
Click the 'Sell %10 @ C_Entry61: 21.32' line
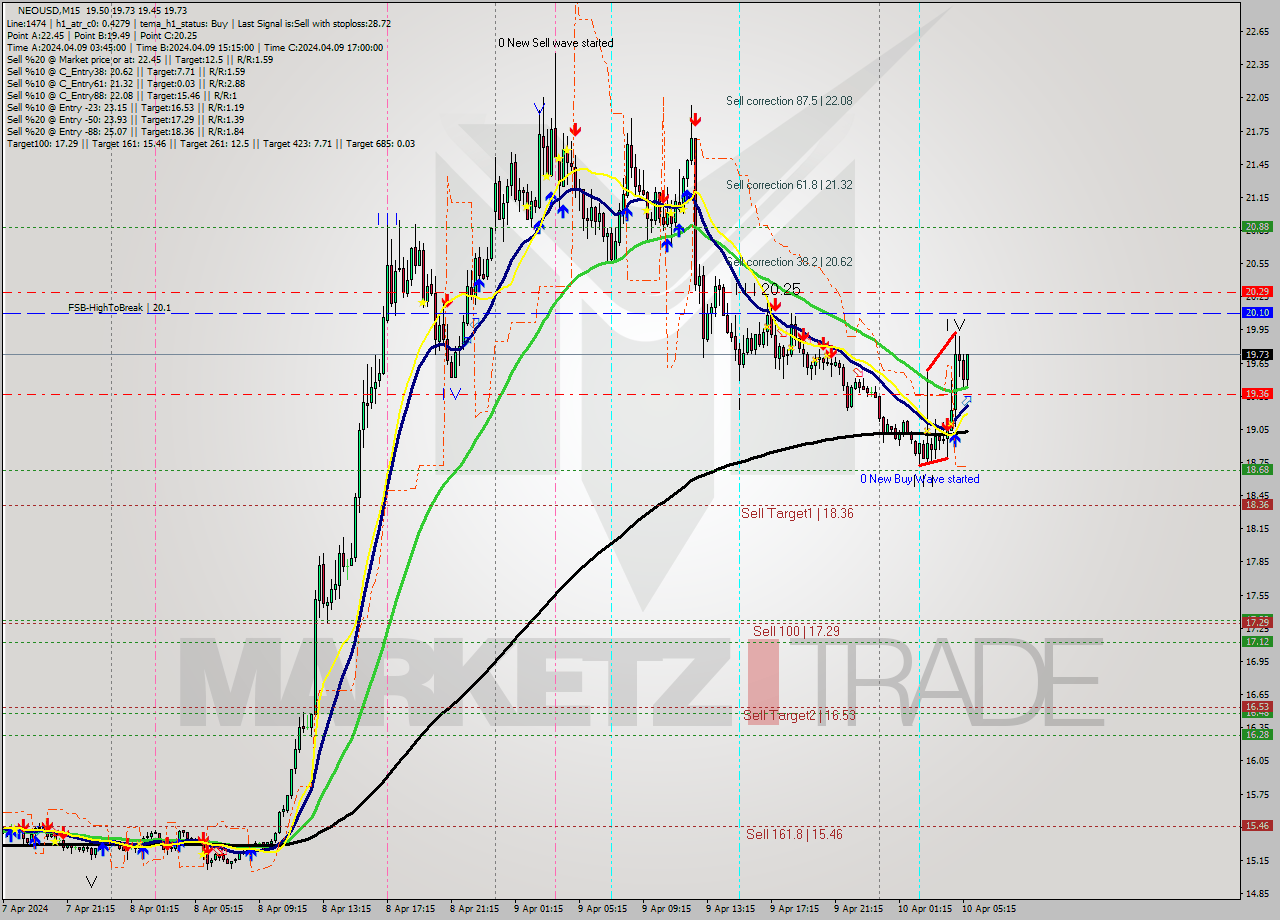tap(125, 83)
